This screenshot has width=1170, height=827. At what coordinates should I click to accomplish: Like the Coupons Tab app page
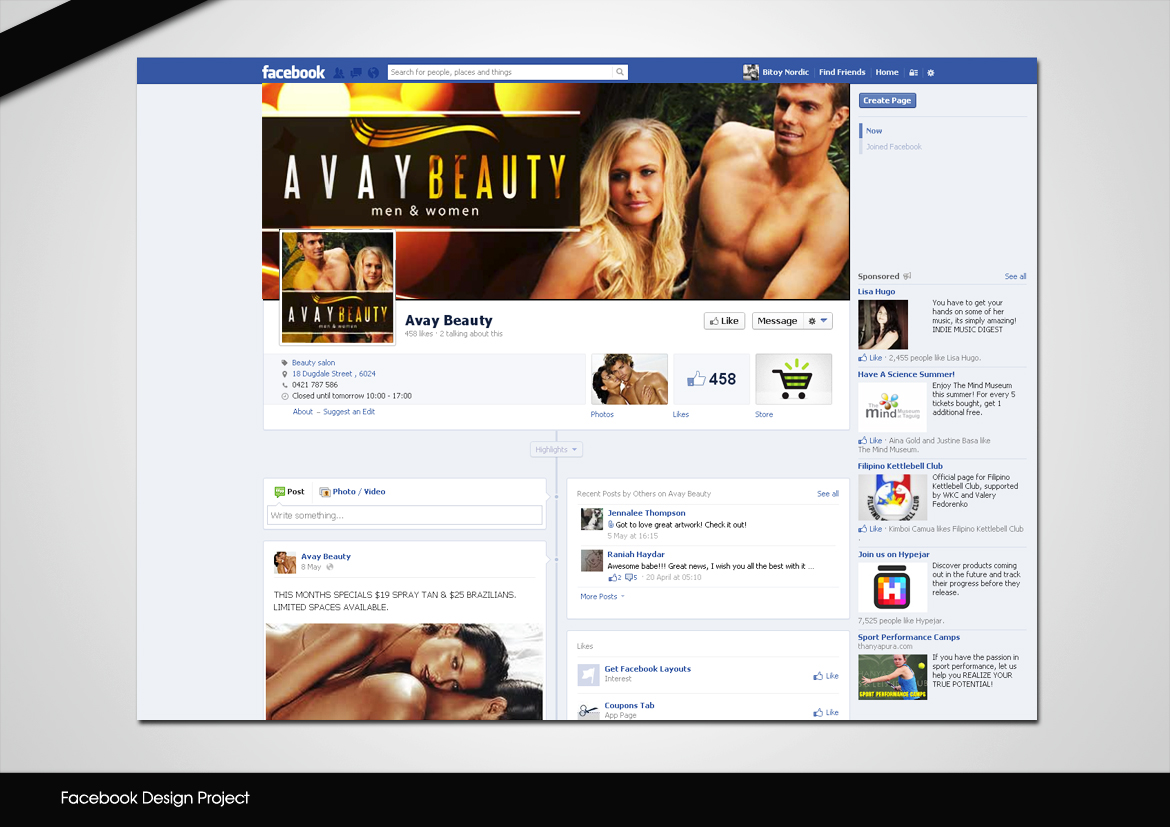tap(825, 711)
